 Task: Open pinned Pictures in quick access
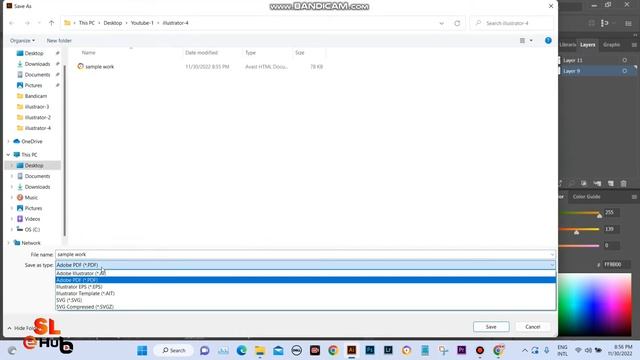pos(33,85)
